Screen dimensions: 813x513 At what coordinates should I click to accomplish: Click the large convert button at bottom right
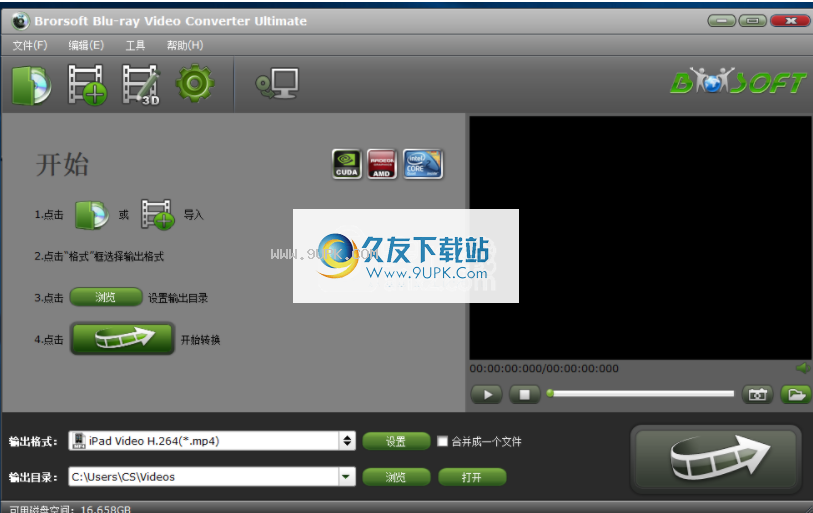(716, 459)
